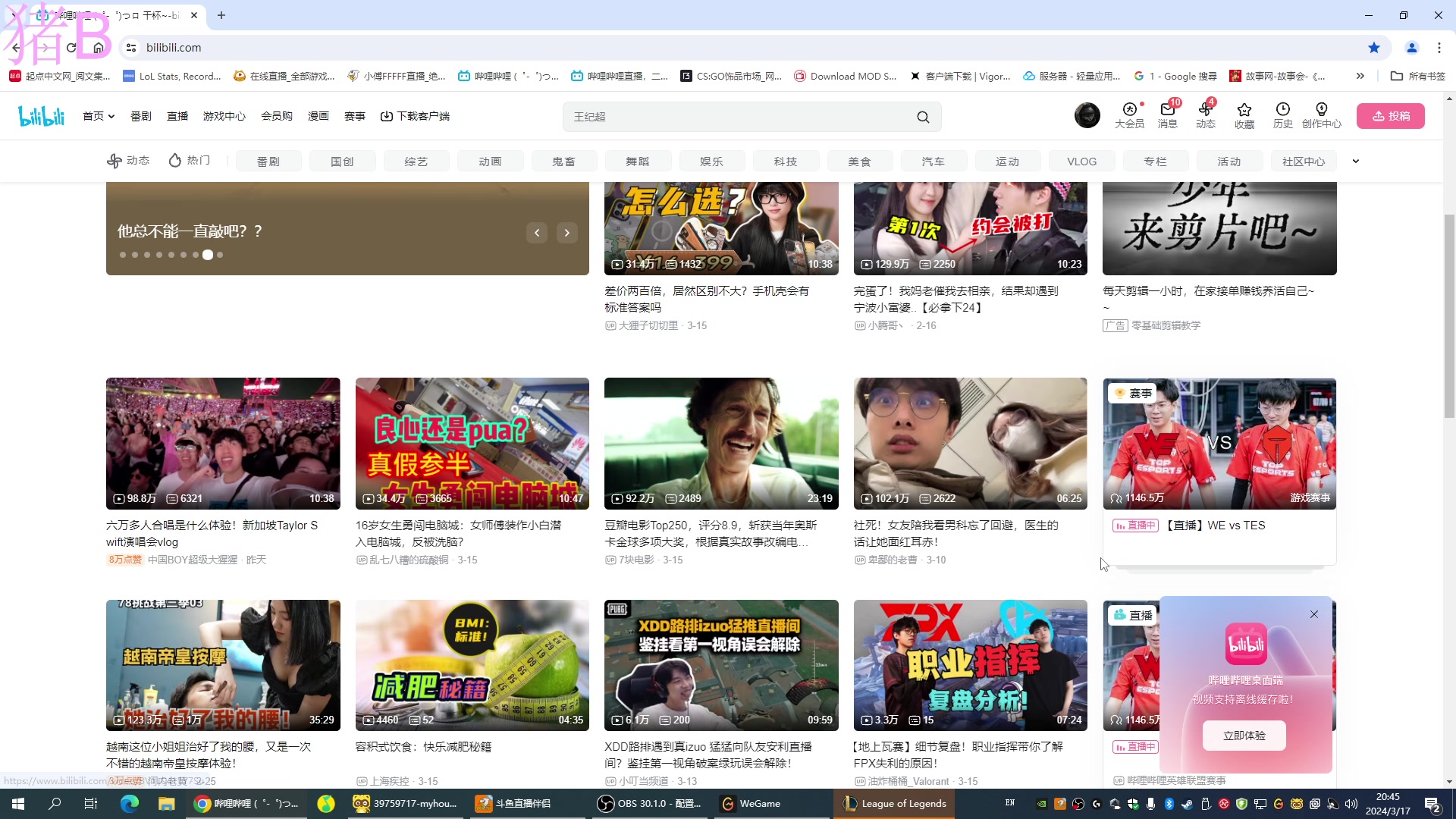The image size is (1456, 819).
Task: Open the Chrome three-dot menu
Action: (1439, 48)
